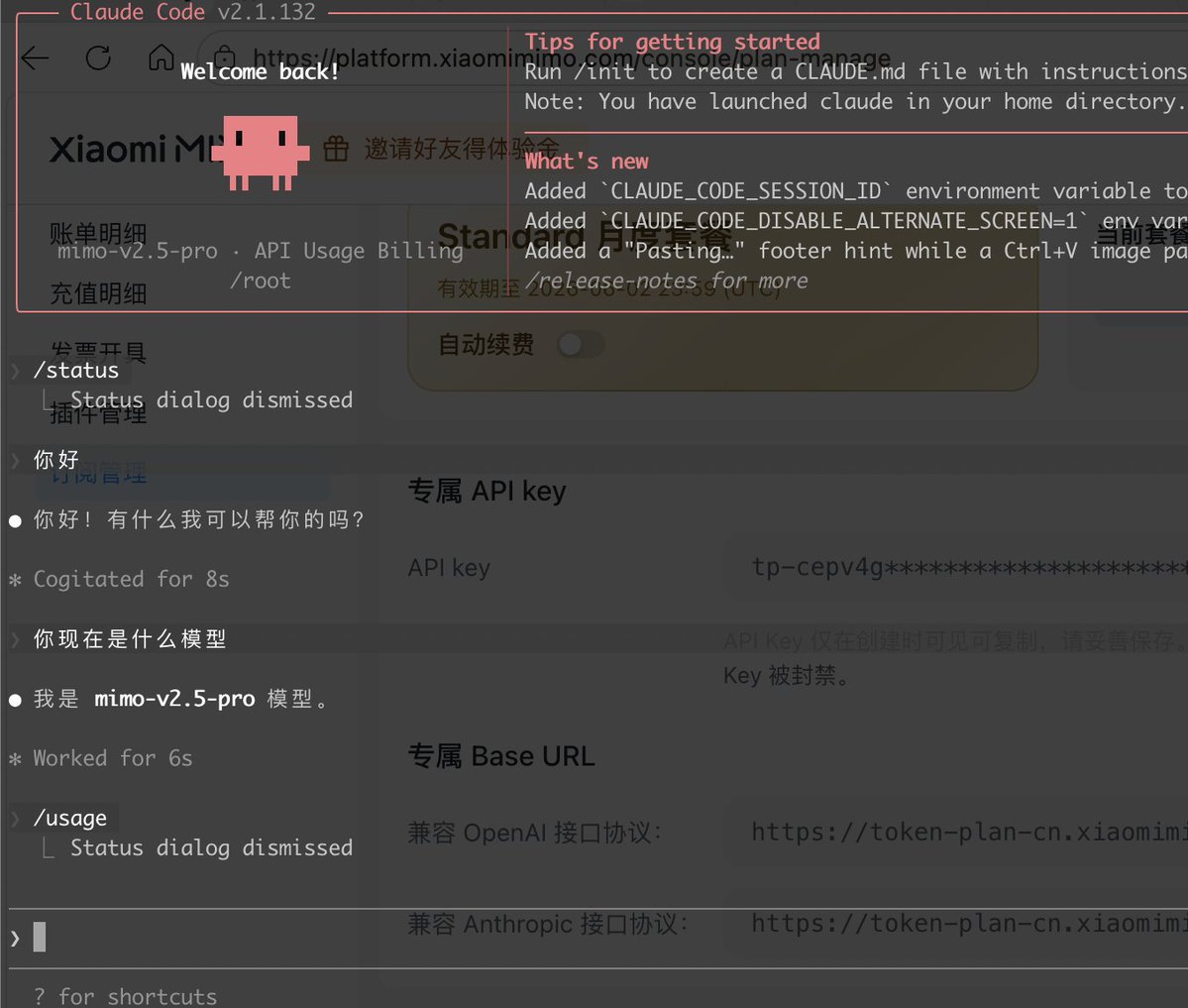Click the "/release-notes for more" text
The width and height of the screenshot is (1188, 1008).
666,280
